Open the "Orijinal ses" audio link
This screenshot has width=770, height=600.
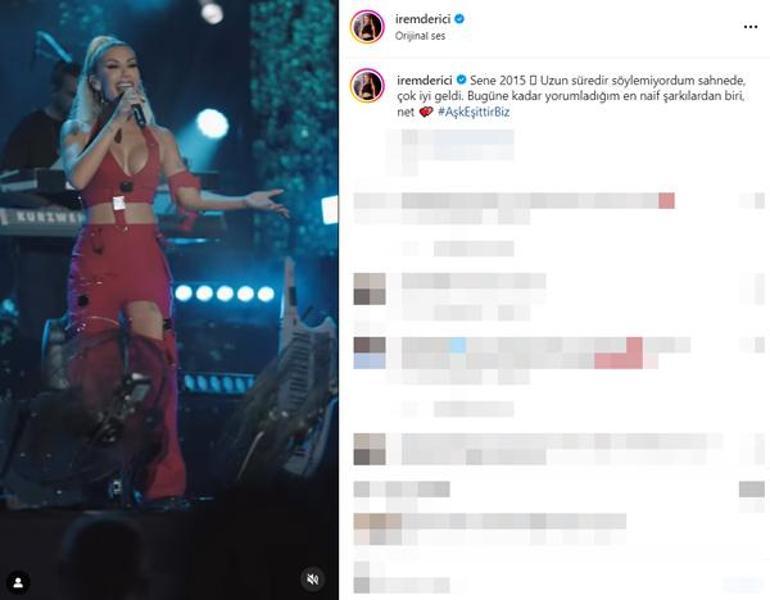click(420, 36)
